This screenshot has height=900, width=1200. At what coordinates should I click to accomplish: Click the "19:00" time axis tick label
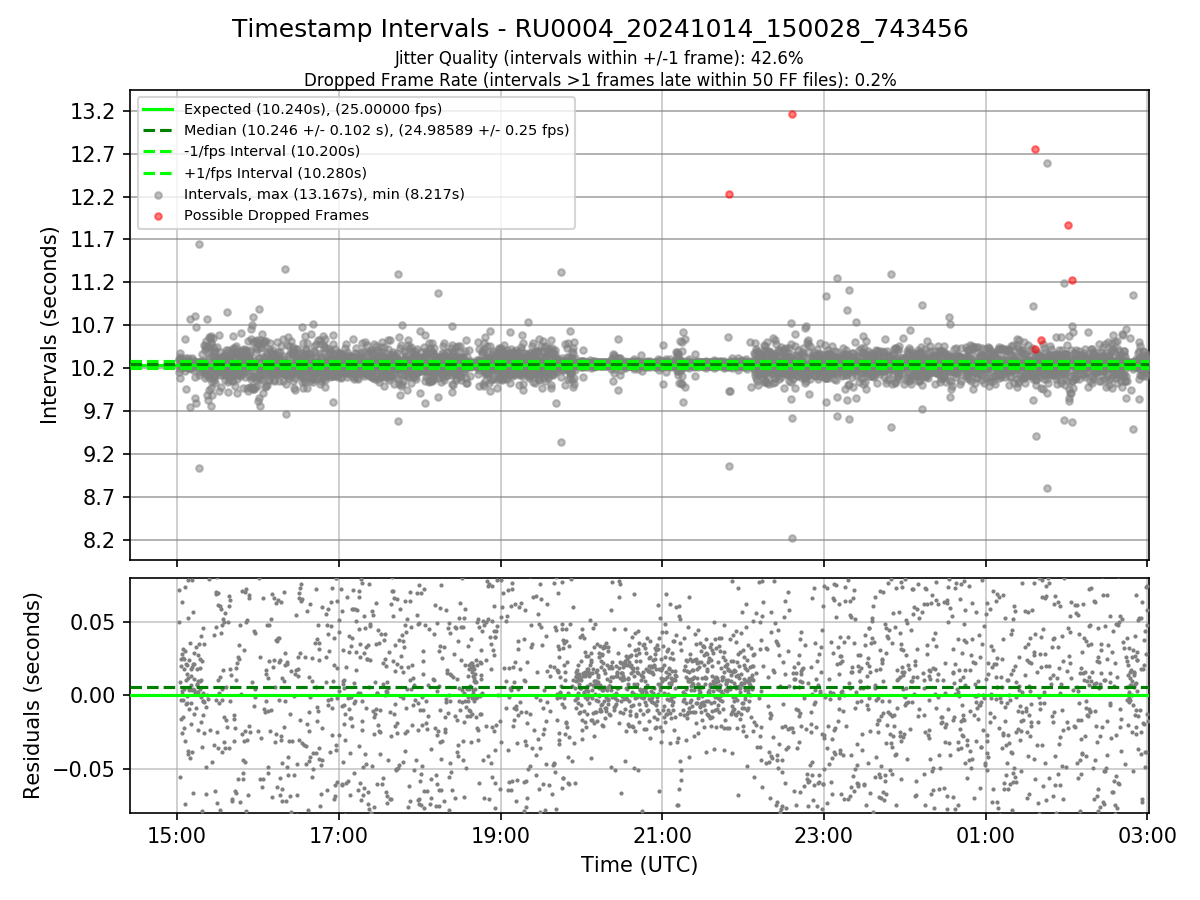(501, 834)
